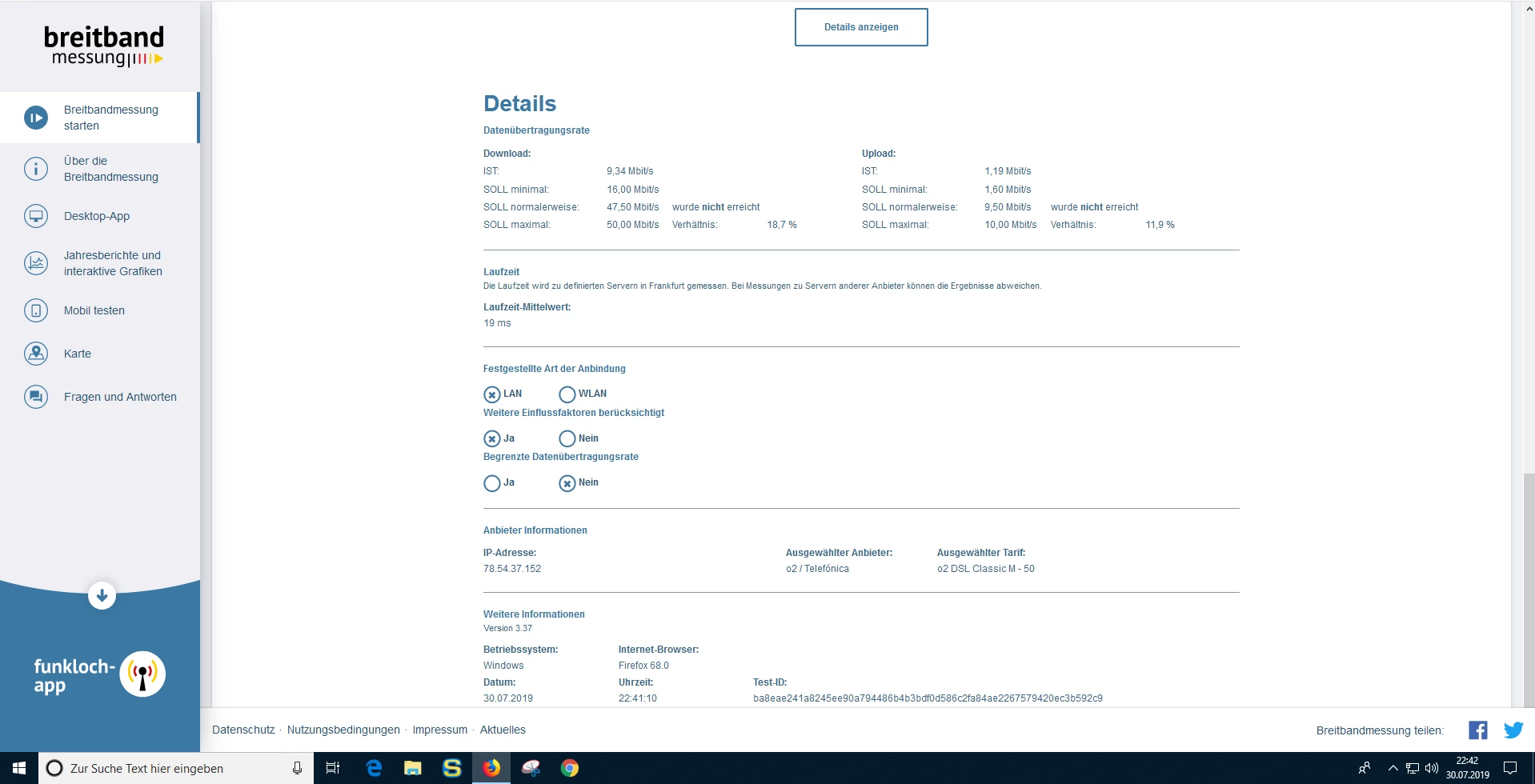The width and height of the screenshot is (1535, 784).
Task: Click the page's vertical scrollbar thumb
Action: [x=1529, y=590]
